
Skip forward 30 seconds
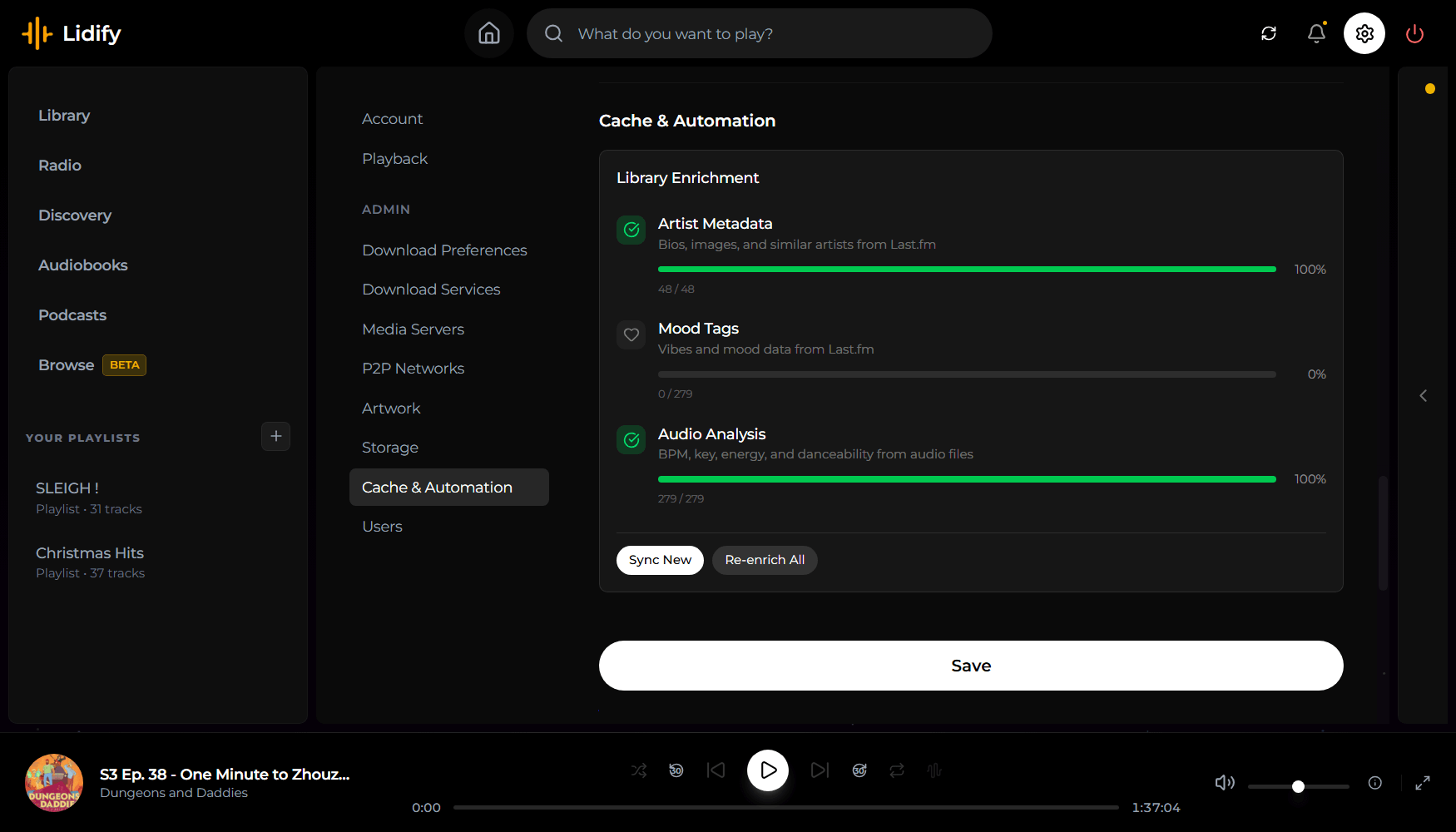point(859,770)
